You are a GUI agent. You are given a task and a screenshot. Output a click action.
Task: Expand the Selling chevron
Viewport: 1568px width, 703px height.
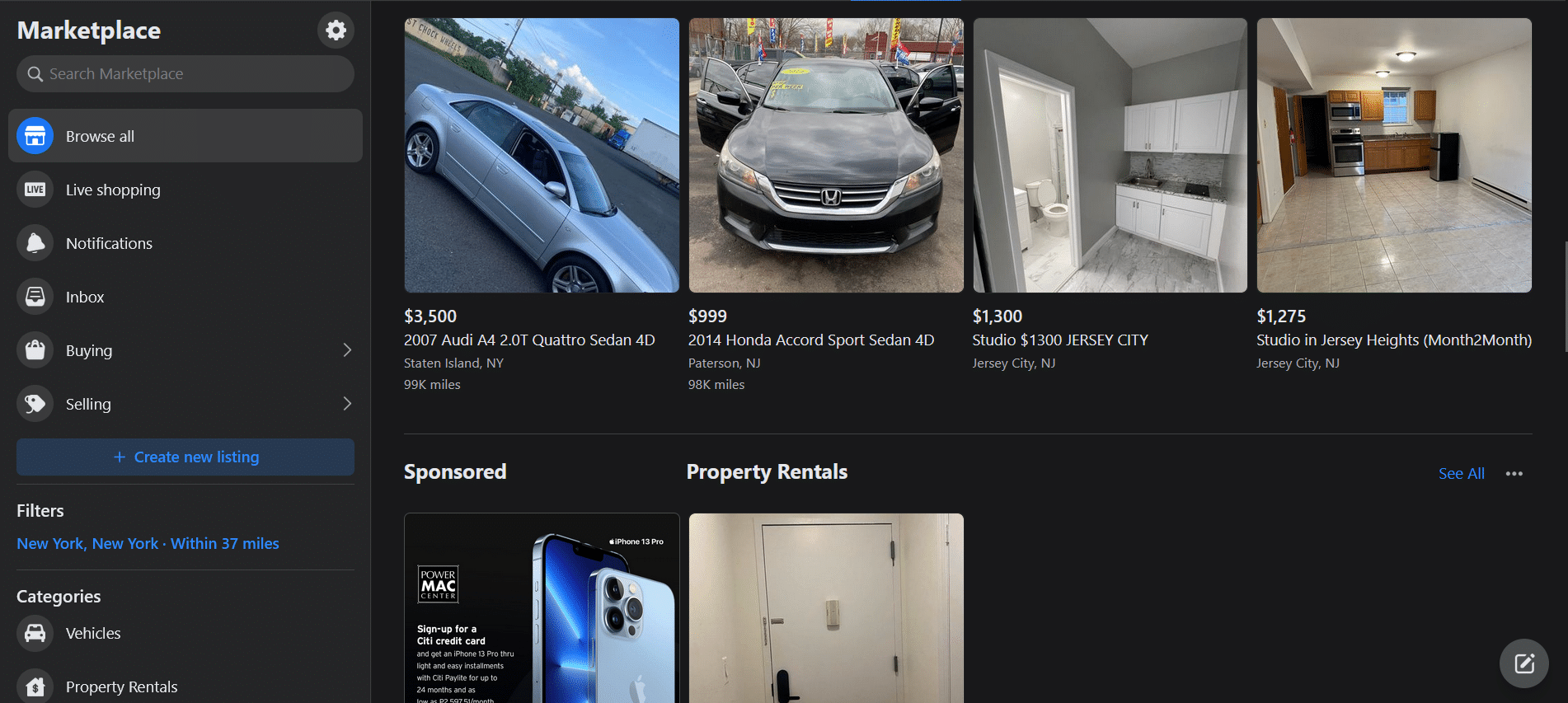(347, 404)
